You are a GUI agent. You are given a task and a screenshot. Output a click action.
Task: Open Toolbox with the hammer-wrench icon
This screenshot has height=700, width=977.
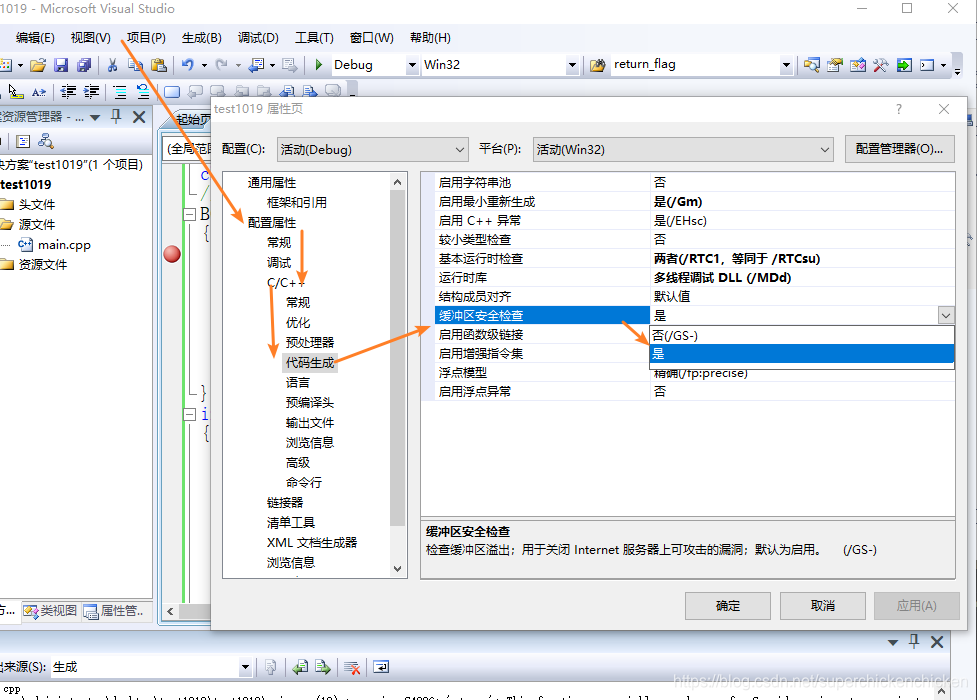880,65
